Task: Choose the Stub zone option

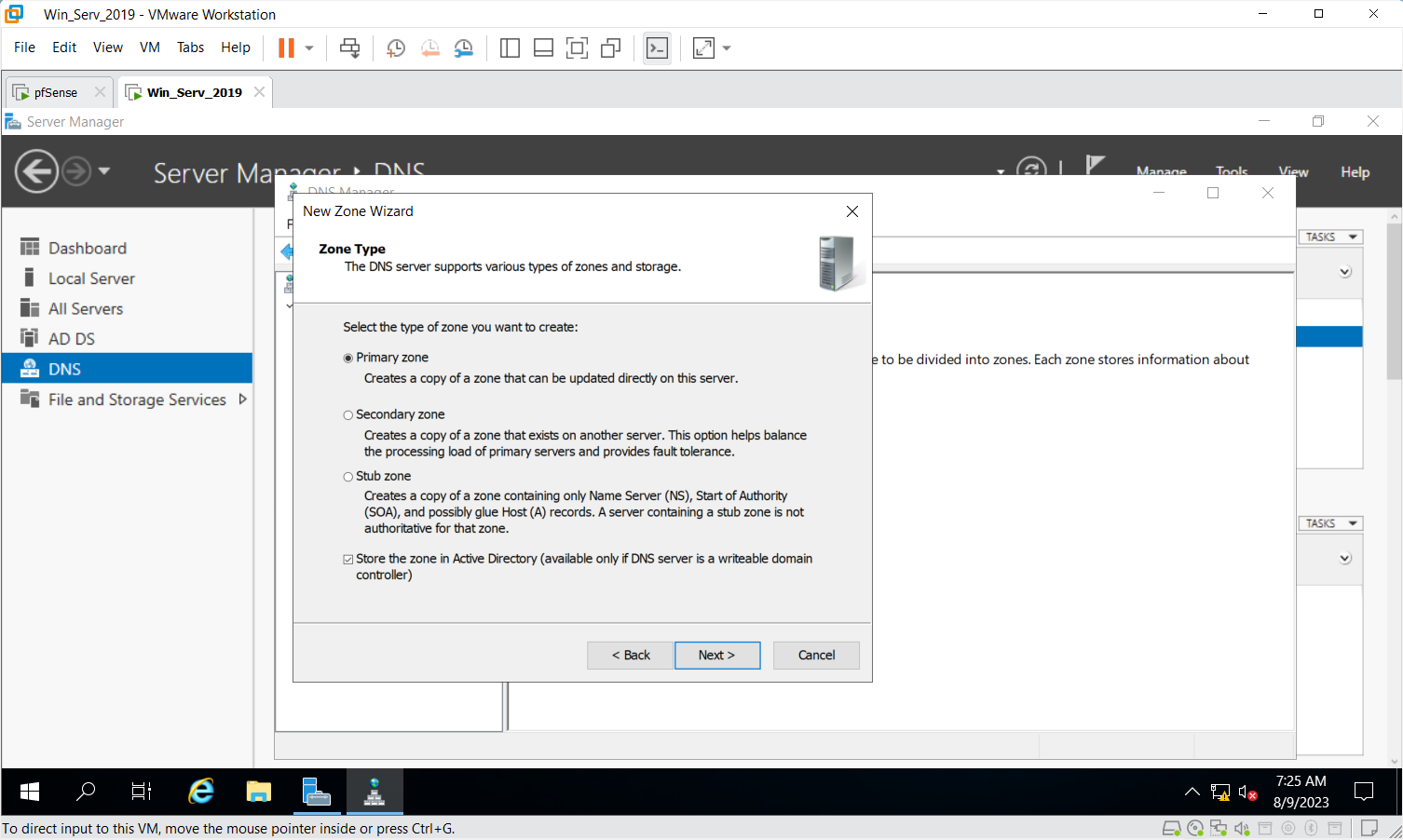Action: coord(348,477)
